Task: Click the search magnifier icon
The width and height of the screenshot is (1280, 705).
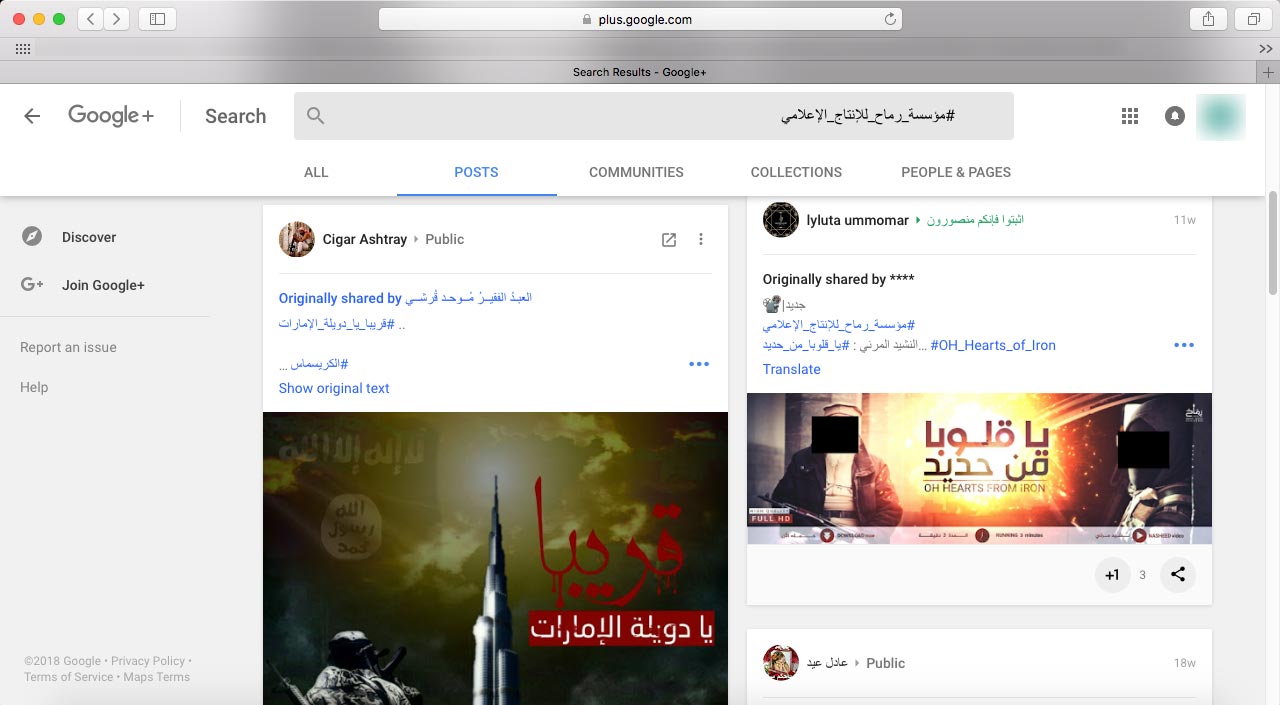Action: 316,116
